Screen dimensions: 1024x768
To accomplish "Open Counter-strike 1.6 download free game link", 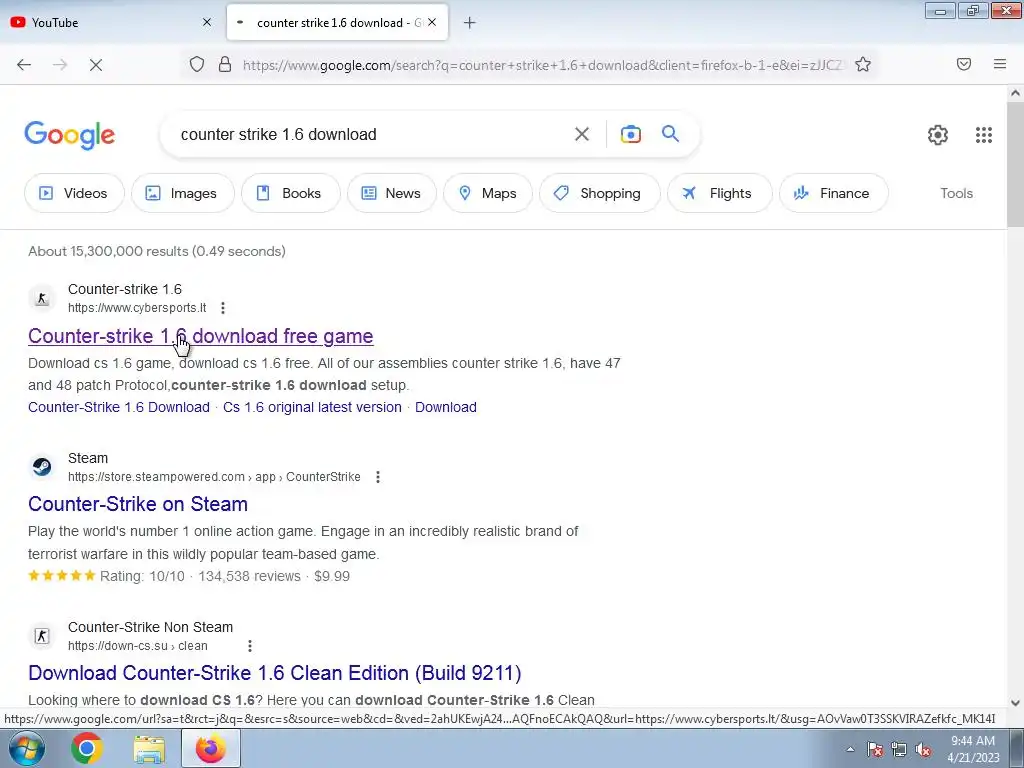I will [200, 336].
